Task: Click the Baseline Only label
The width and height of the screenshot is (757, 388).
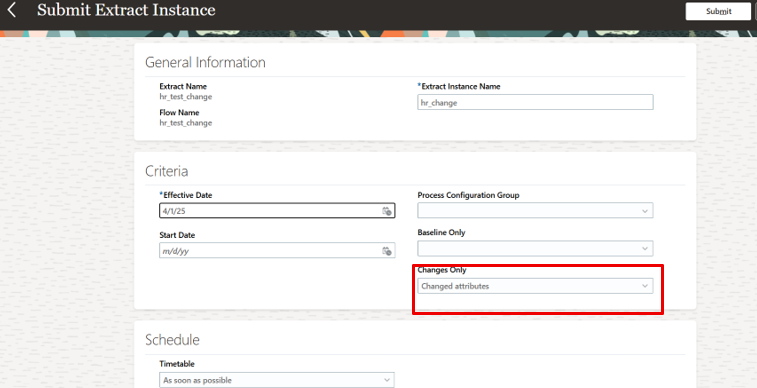Action: (x=441, y=232)
